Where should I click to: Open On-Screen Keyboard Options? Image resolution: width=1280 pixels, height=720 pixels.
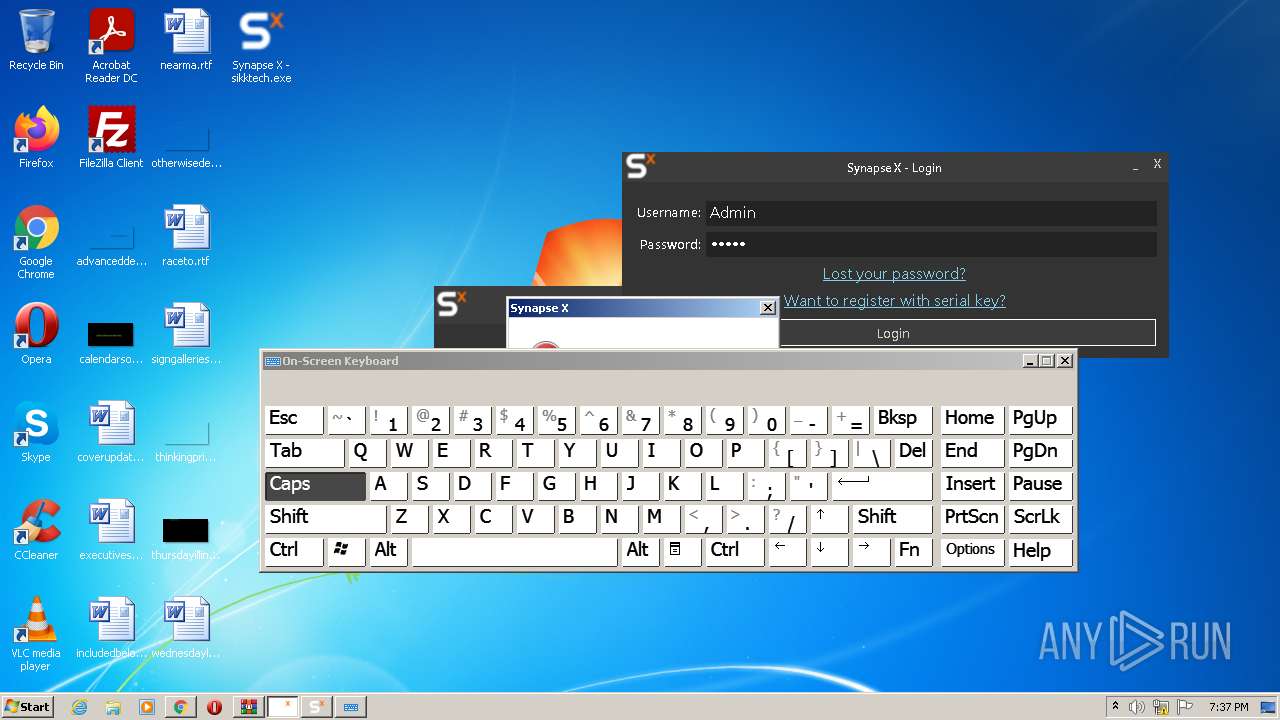pyautogui.click(x=972, y=551)
